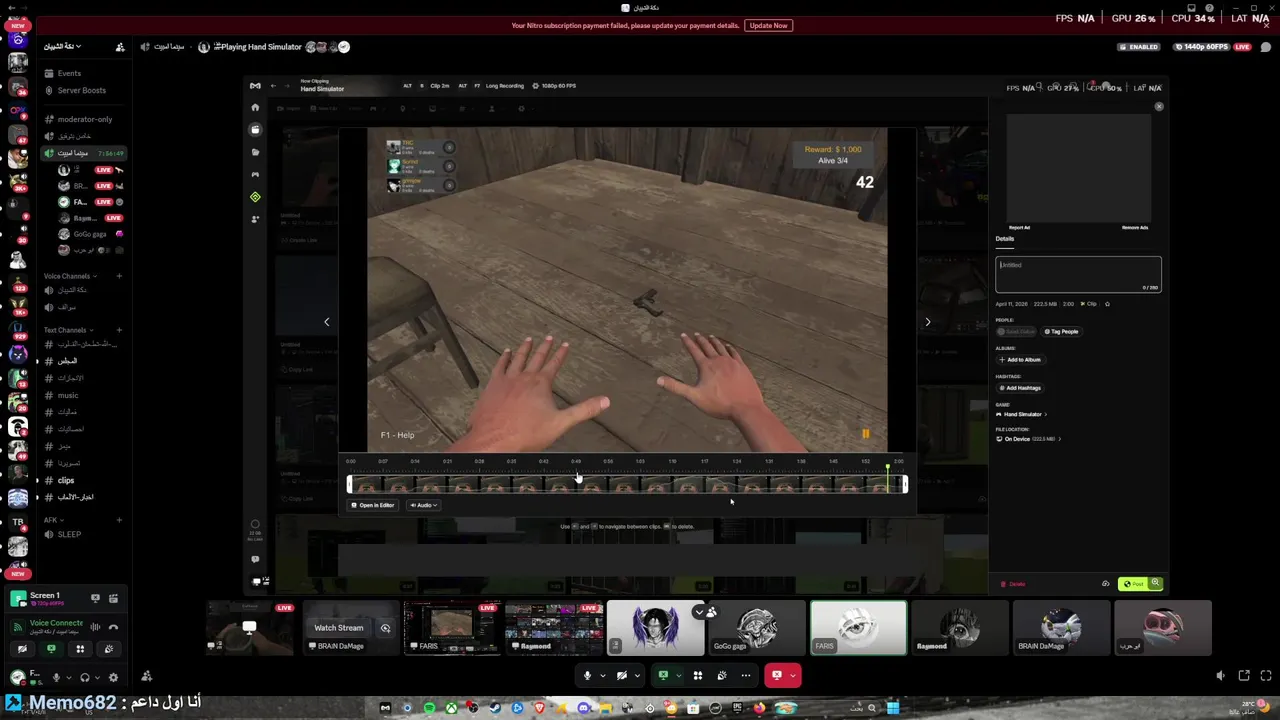
Task: Open Discord user settings gear
Action: click(x=112, y=677)
